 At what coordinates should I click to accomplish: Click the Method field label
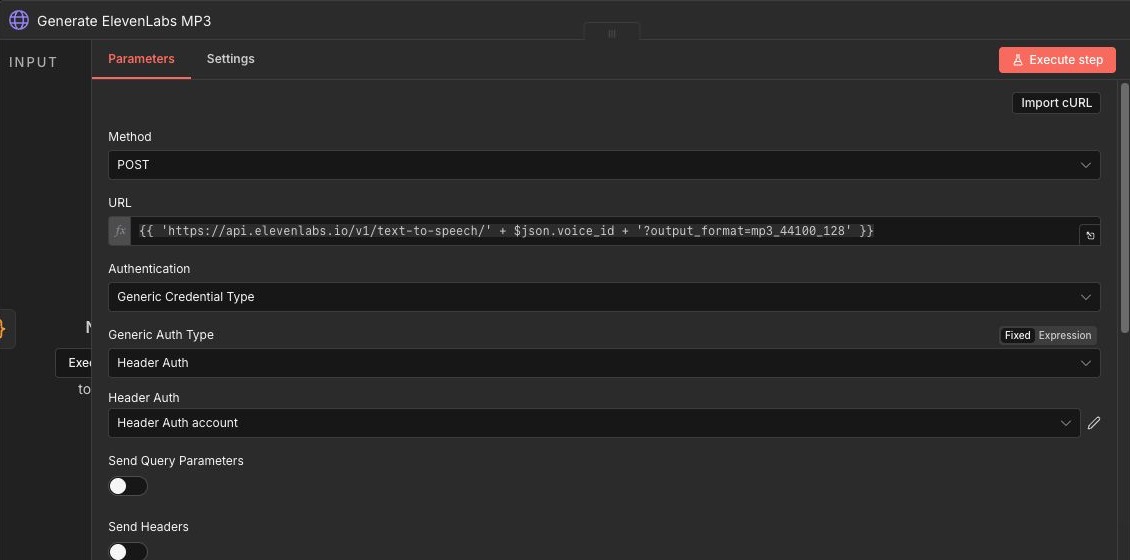pyautogui.click(x=130, y=137)
